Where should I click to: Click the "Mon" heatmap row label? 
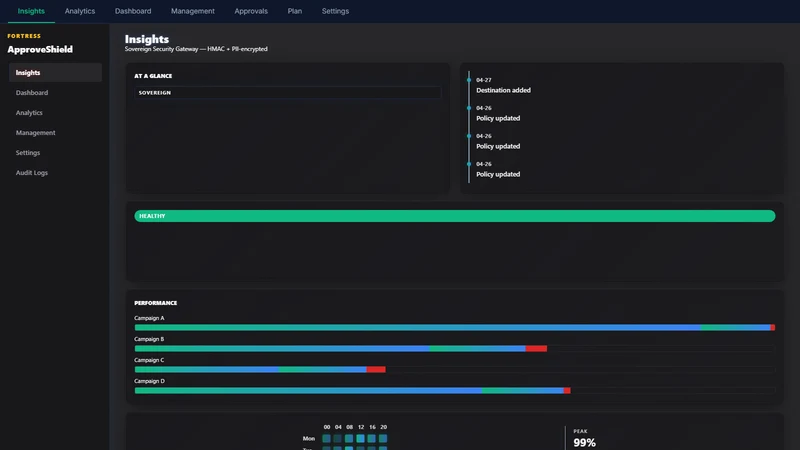pos(309,438)
